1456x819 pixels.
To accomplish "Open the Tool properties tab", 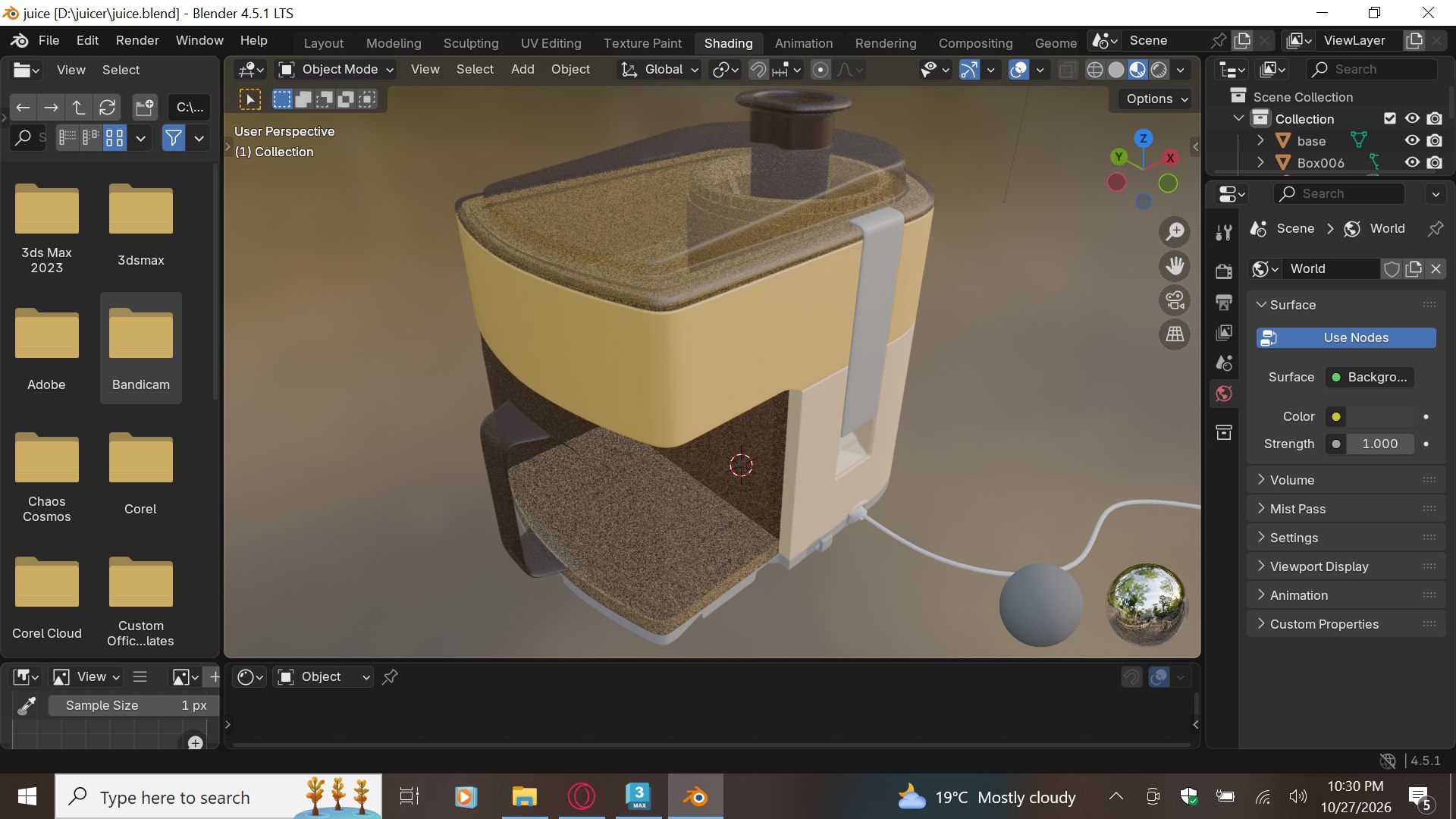I will (x=1223, y=233).
